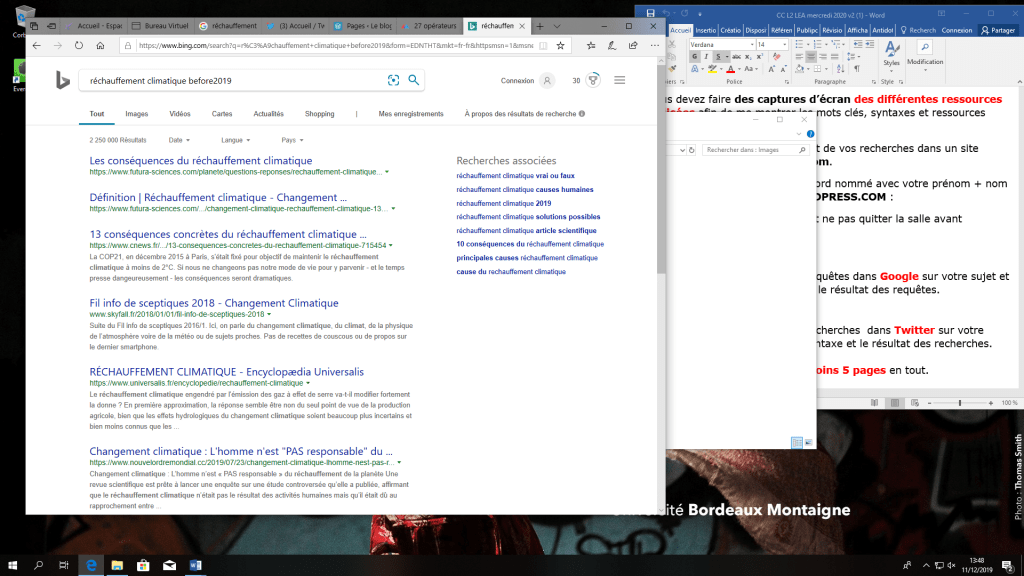This screenshot has height=576, width=1024.
Task: Click the browser refresh button
Action: tap(79, 45)
